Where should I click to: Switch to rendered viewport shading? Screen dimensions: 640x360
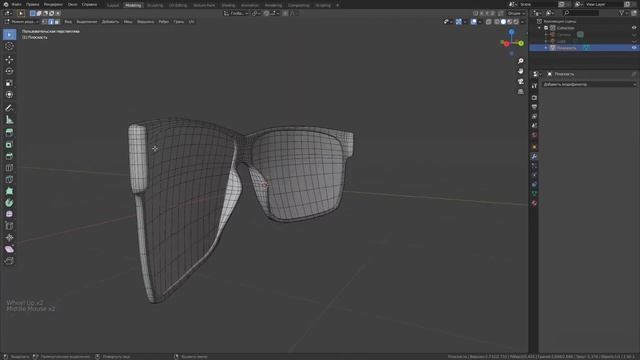click(x=516, y=22)
